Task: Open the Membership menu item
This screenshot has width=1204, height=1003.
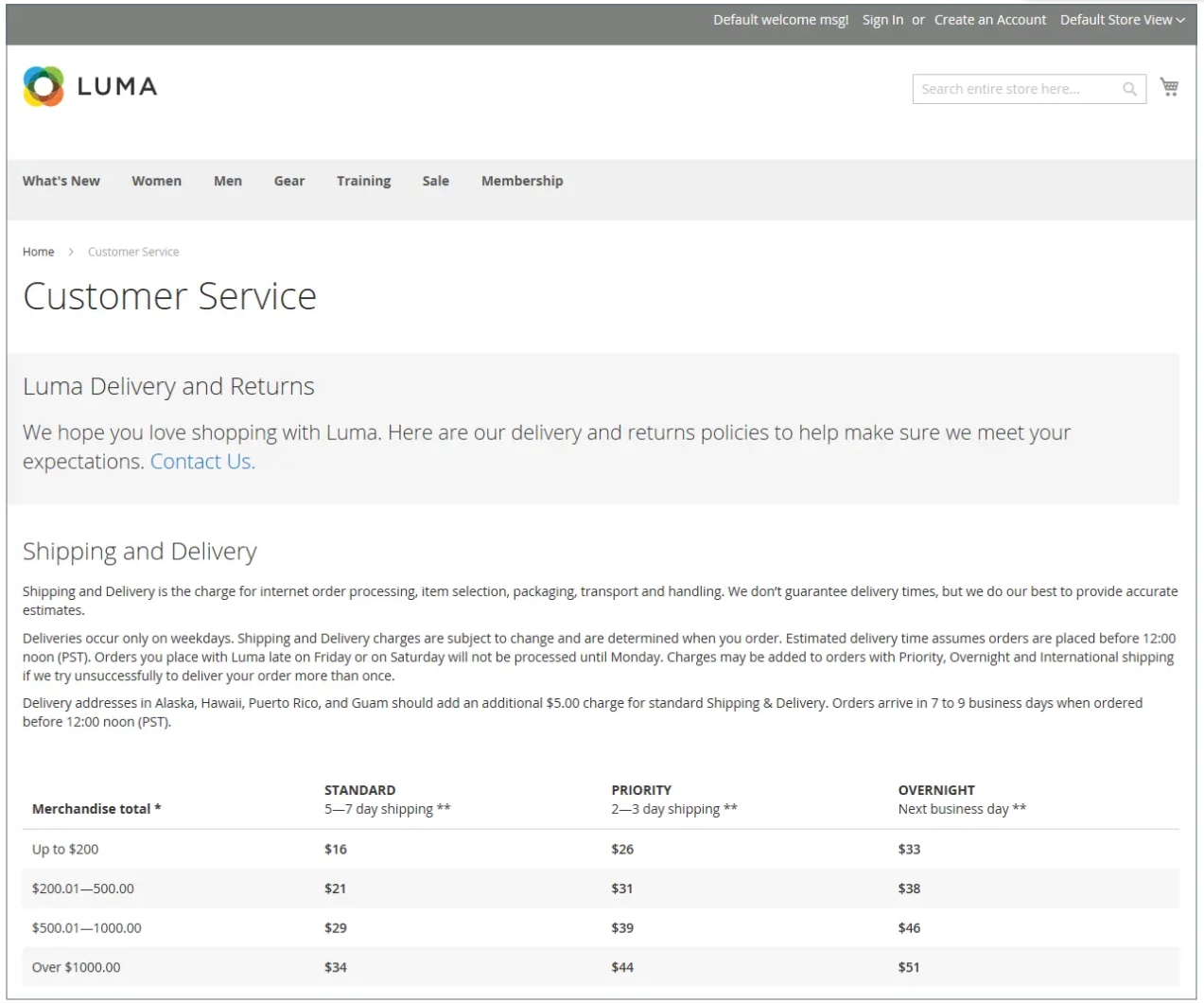Action: tap(522, 181)
